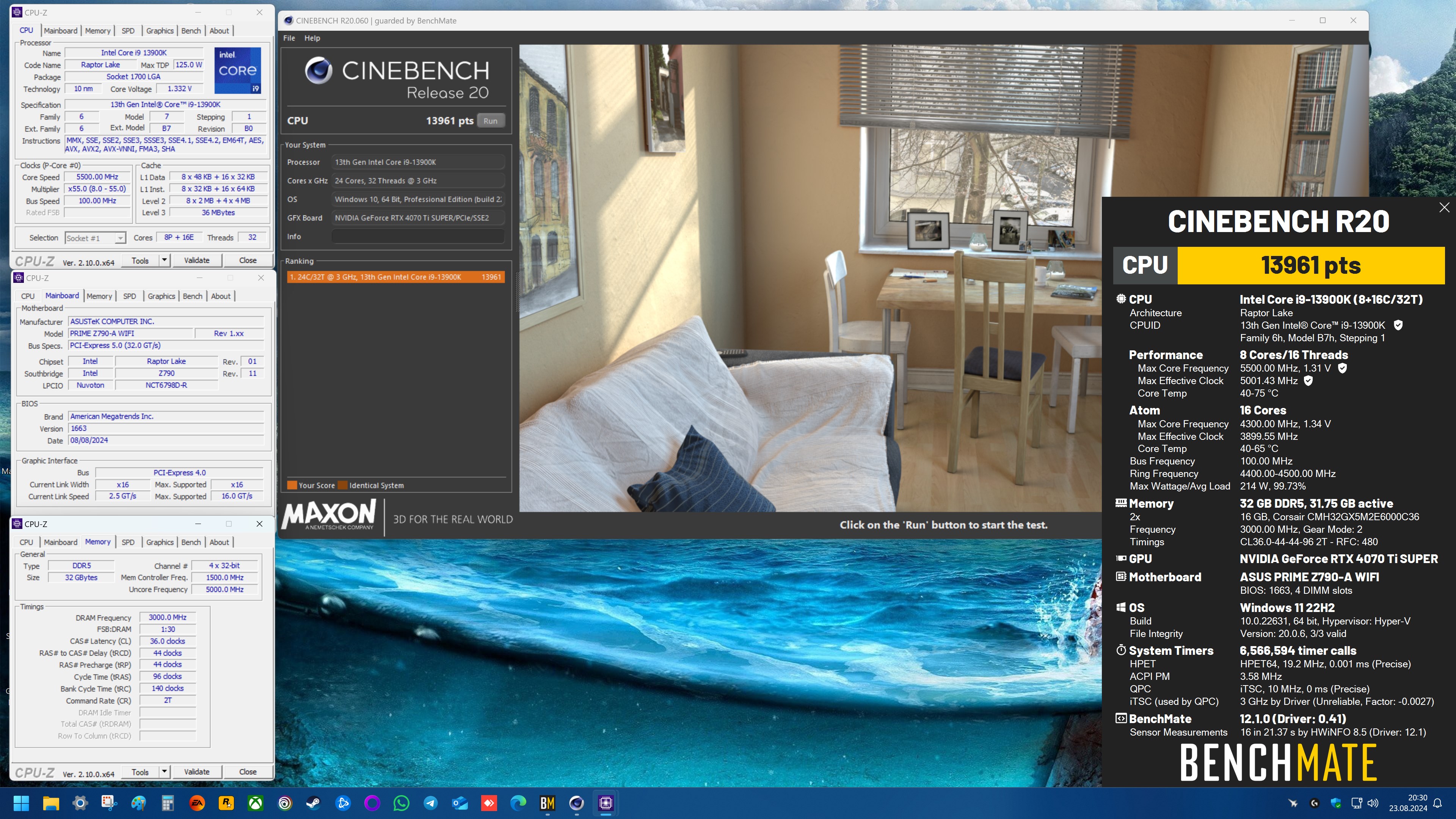Open the Bench tab in top CPU-Z window
Image resolution: width=1456 pixels, height=819 pixels.
(x=191, y=30)
